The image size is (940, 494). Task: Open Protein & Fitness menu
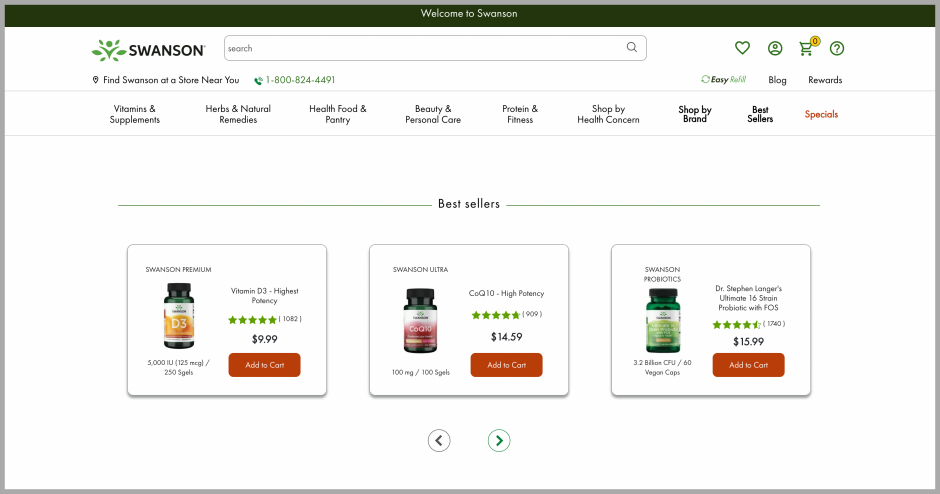[520, 114]
